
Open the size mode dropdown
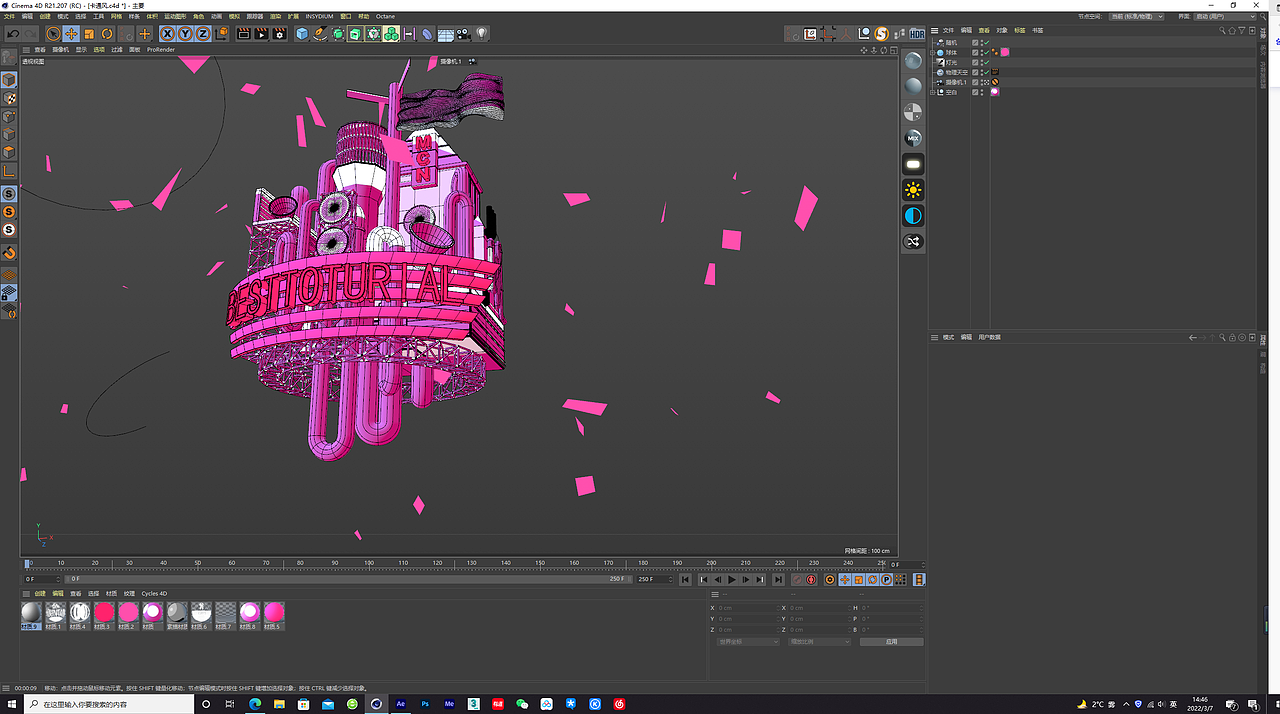(x=820, y=642)
